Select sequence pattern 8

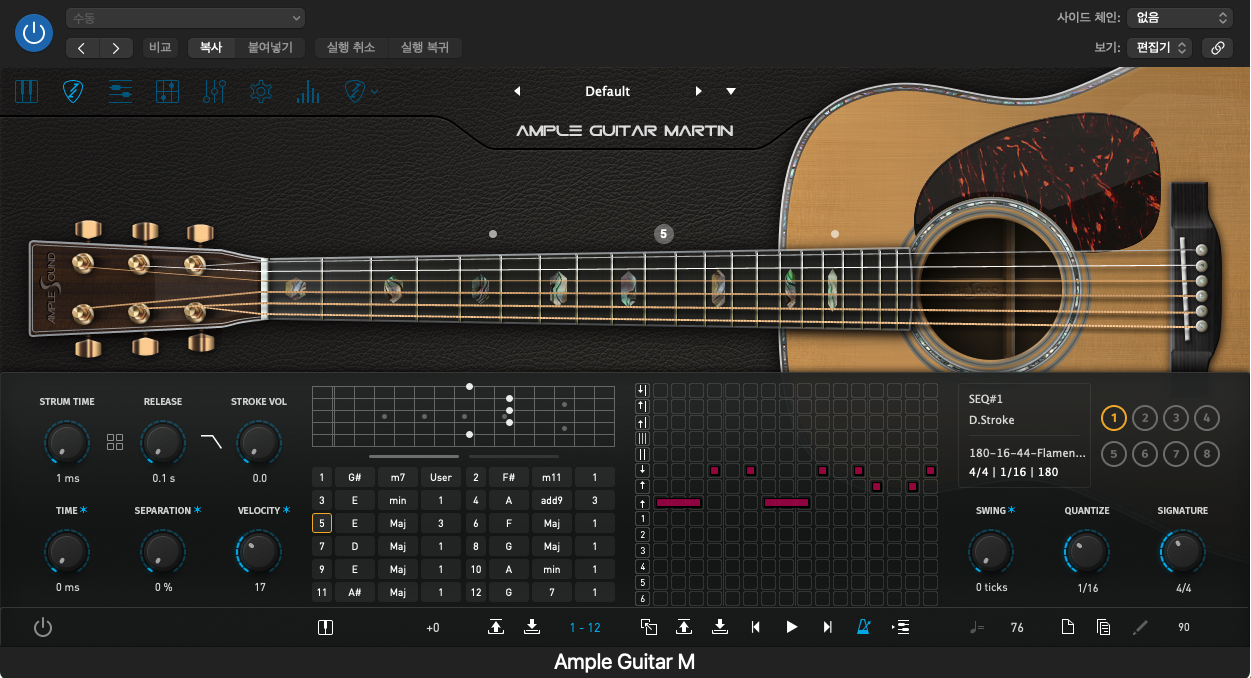tap(1207, 453)
